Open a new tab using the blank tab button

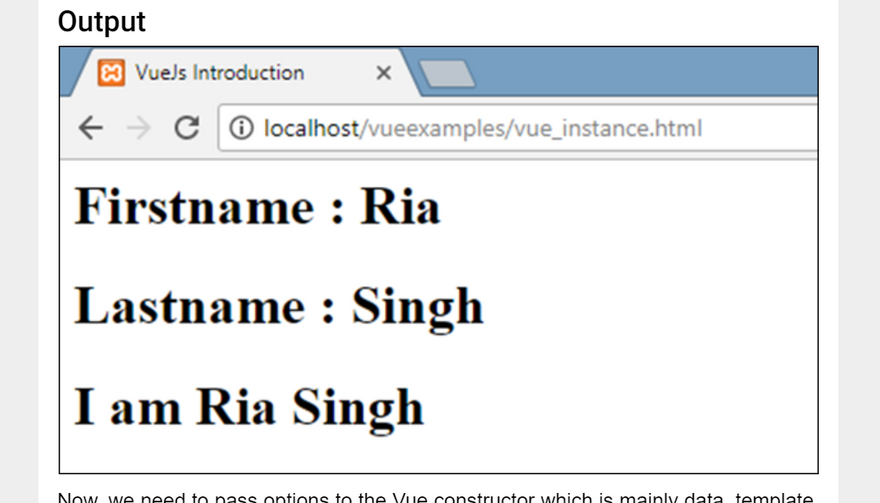click(x=445, y=74)
